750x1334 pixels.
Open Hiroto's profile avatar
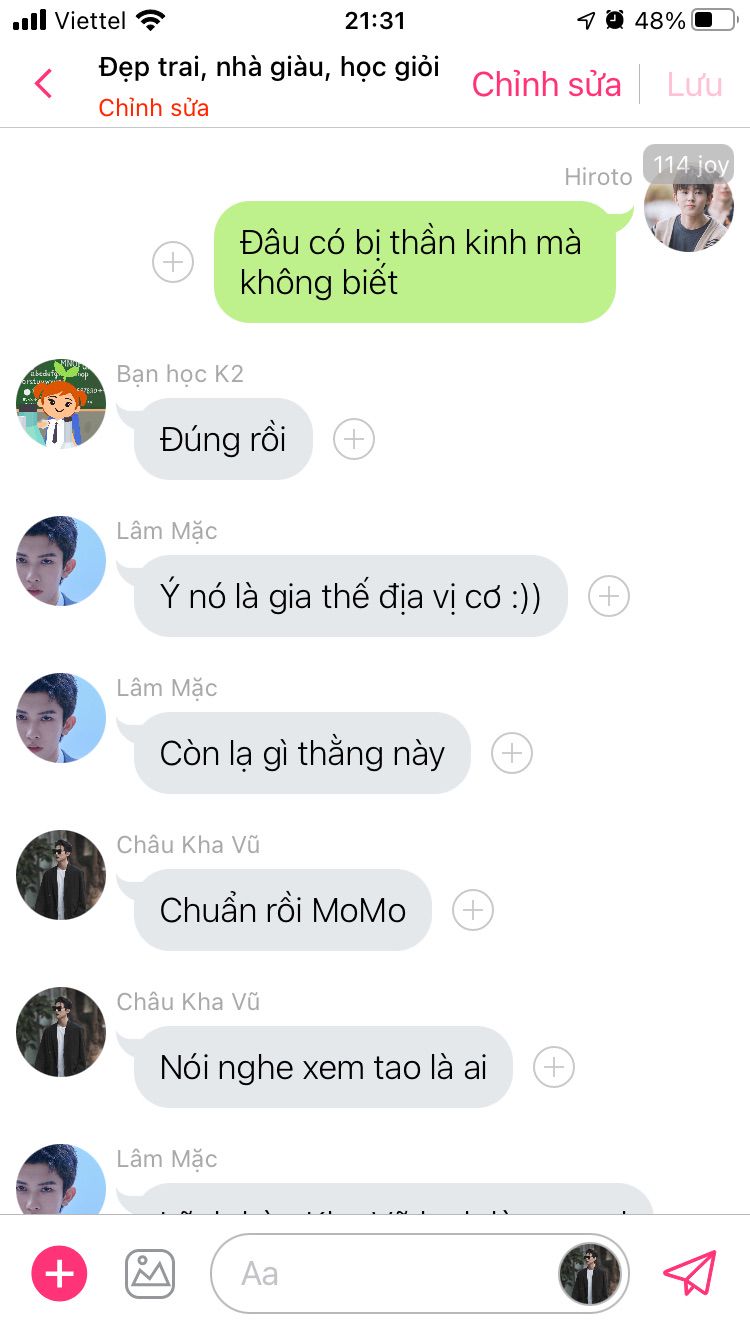[x=688, y=207]
